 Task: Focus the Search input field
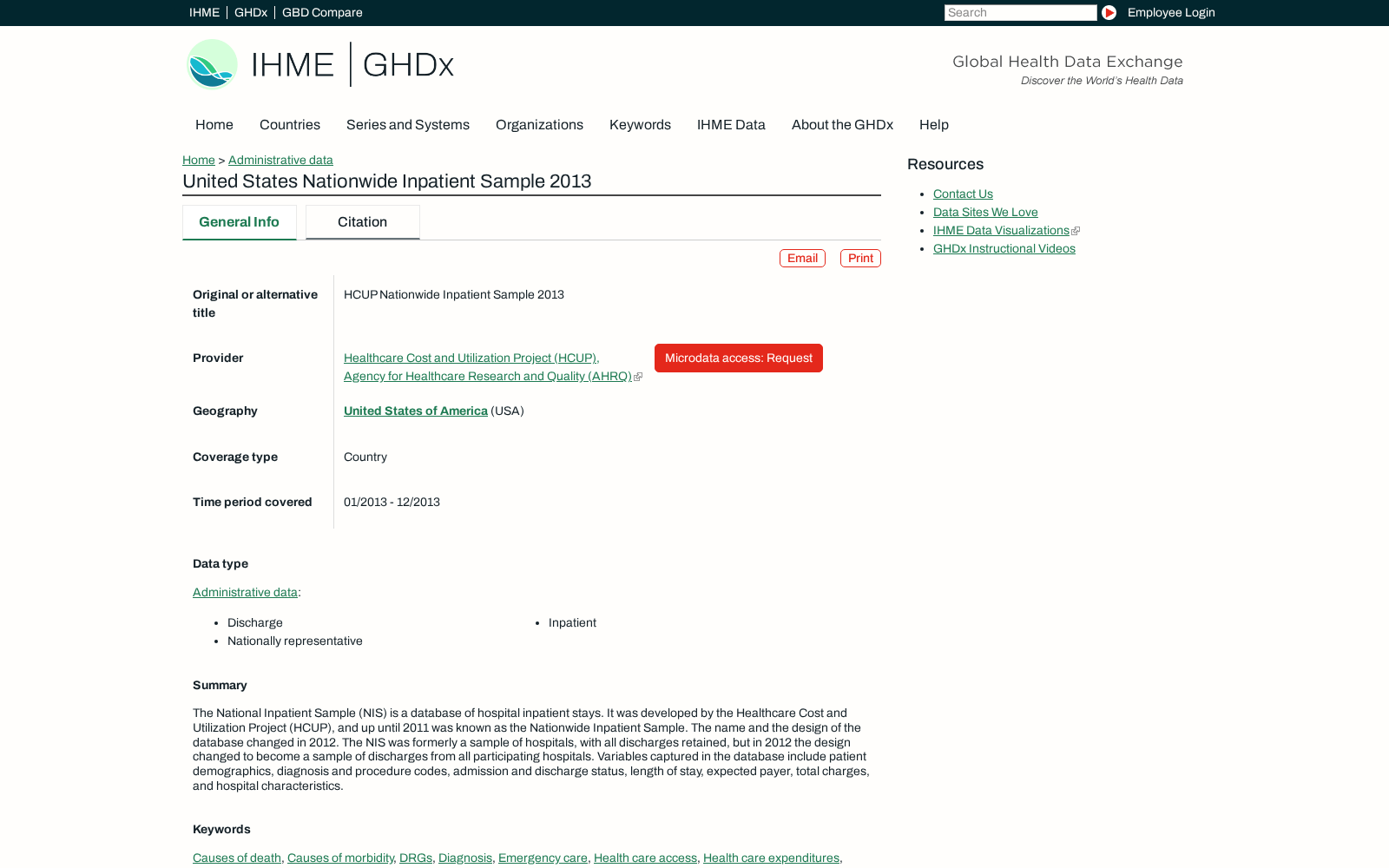click(1020, 12)
